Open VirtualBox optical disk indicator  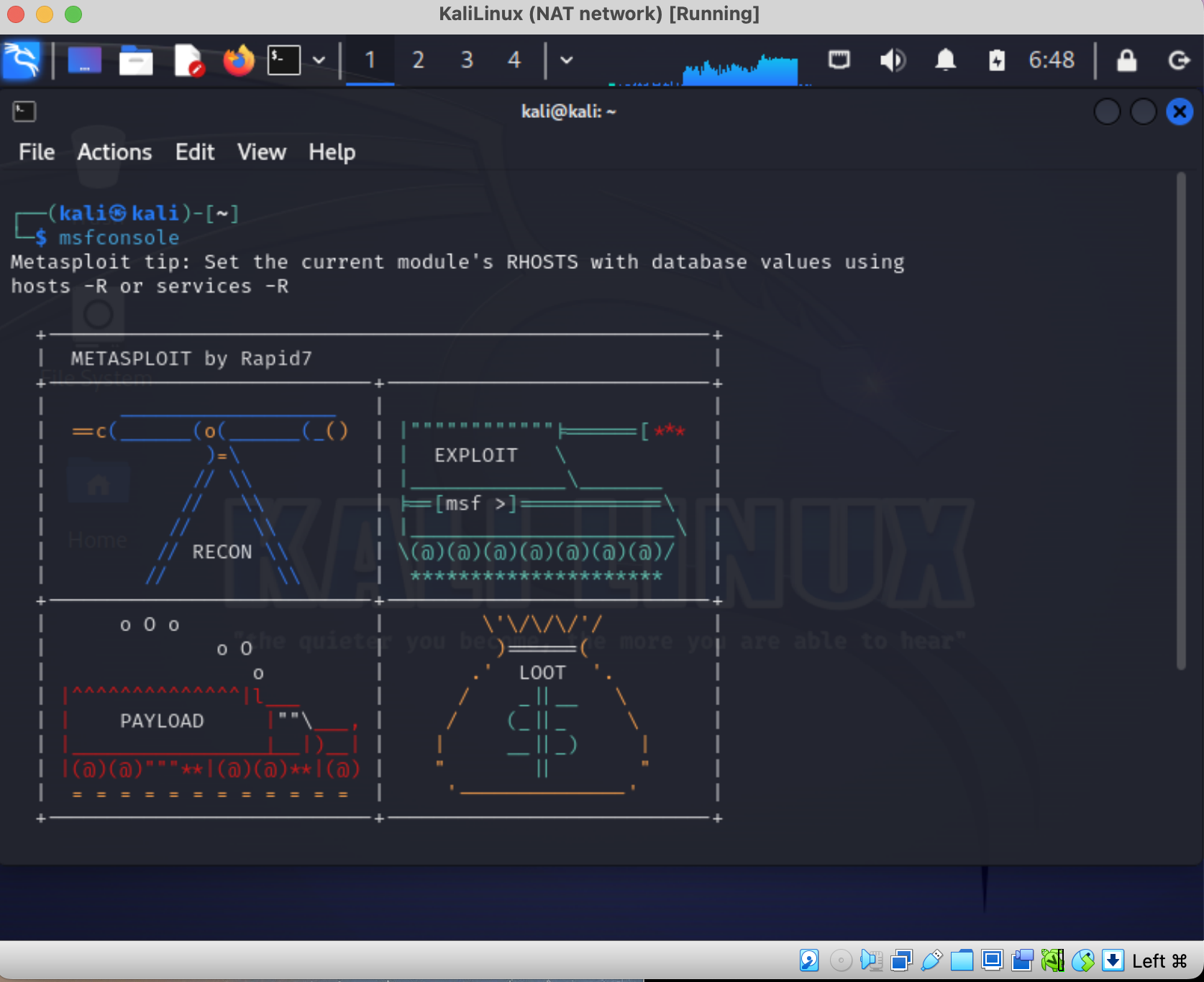840,960
